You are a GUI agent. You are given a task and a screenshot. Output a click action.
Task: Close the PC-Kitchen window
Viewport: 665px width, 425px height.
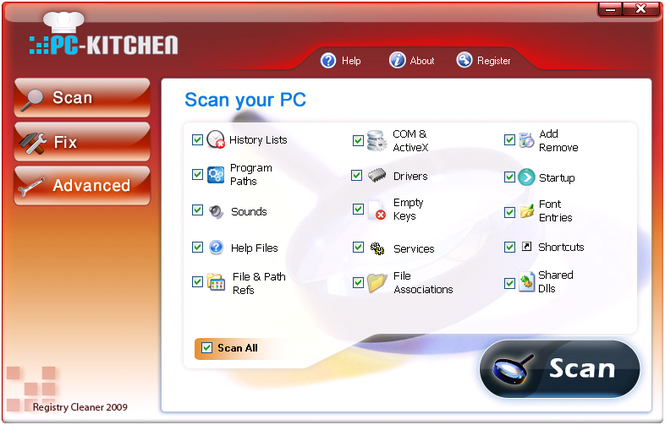641,9
